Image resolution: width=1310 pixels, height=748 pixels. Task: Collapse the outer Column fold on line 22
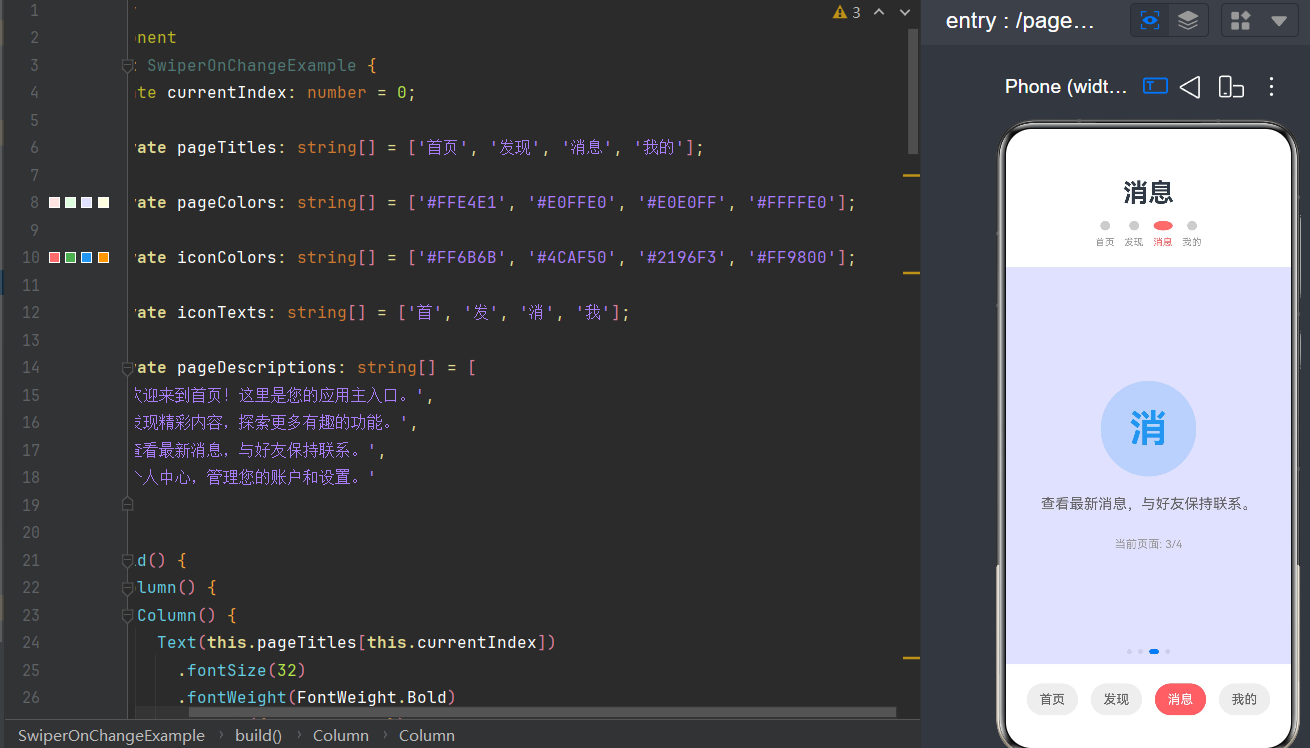tap(127, 588)
